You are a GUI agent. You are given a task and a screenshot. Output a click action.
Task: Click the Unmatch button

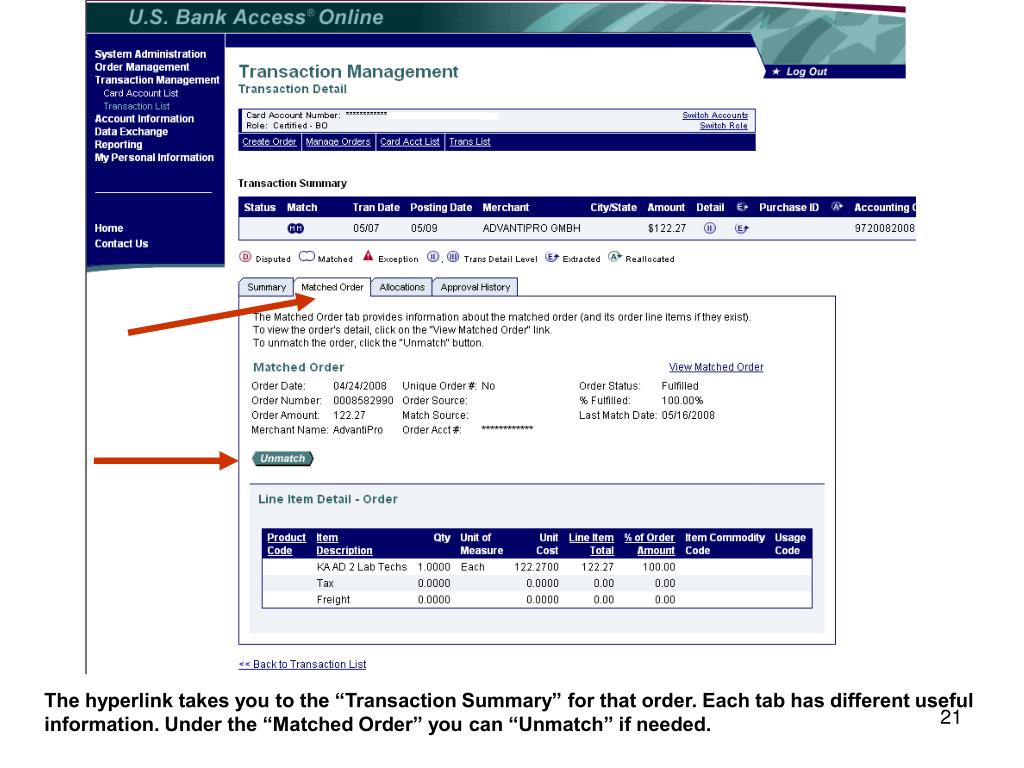[283, 458]
